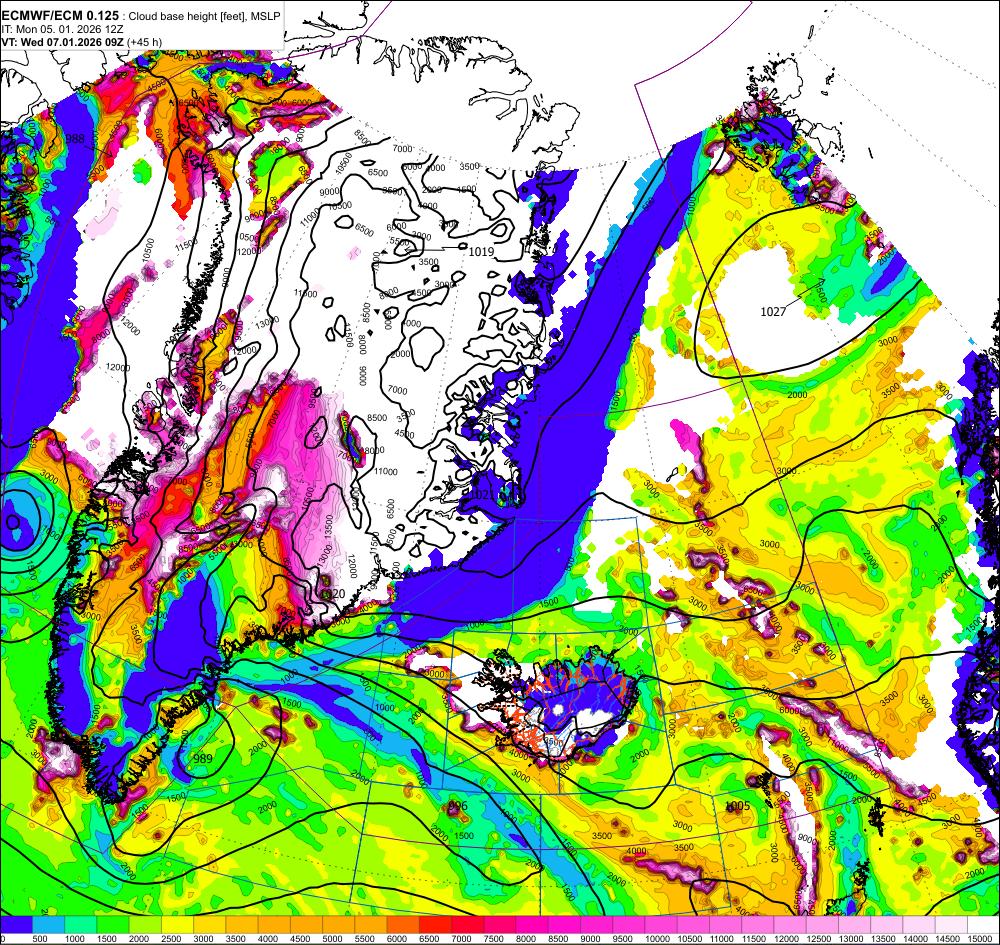Click the 0–500 ft blue-violet legend swatch
This screenshot has height=945, width=1000.
[16, 923]
